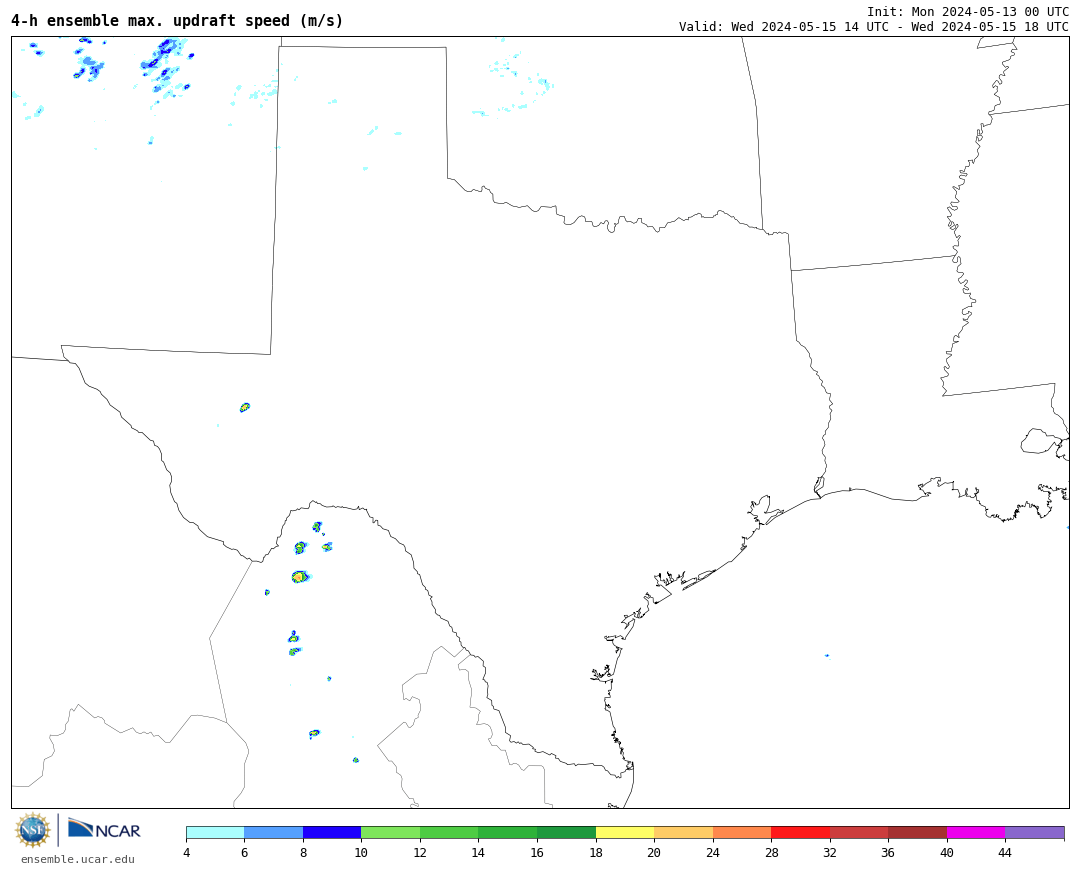
Task: Click the colorbar label '4'
Action: click(x=187, y=852)
